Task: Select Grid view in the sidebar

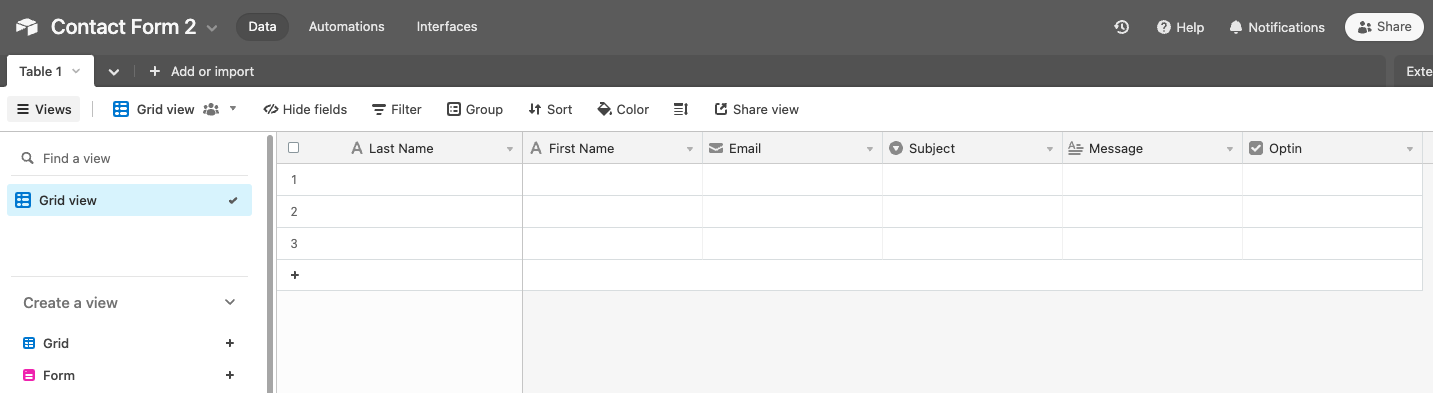Action: click(129, 200)
